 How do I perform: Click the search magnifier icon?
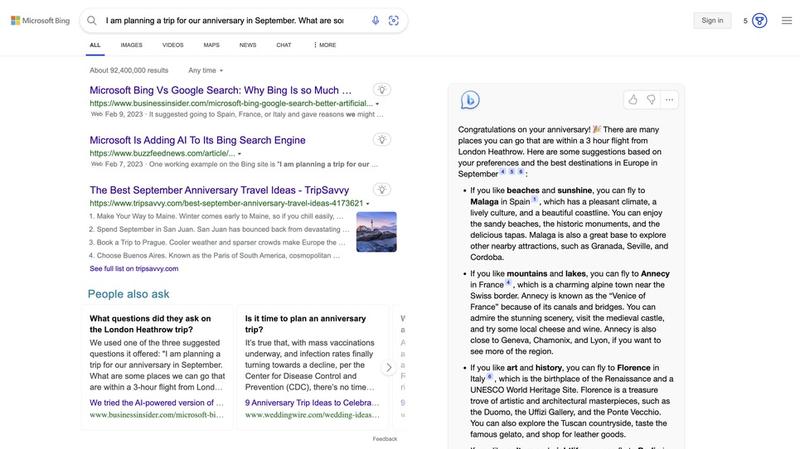(92, 20)
